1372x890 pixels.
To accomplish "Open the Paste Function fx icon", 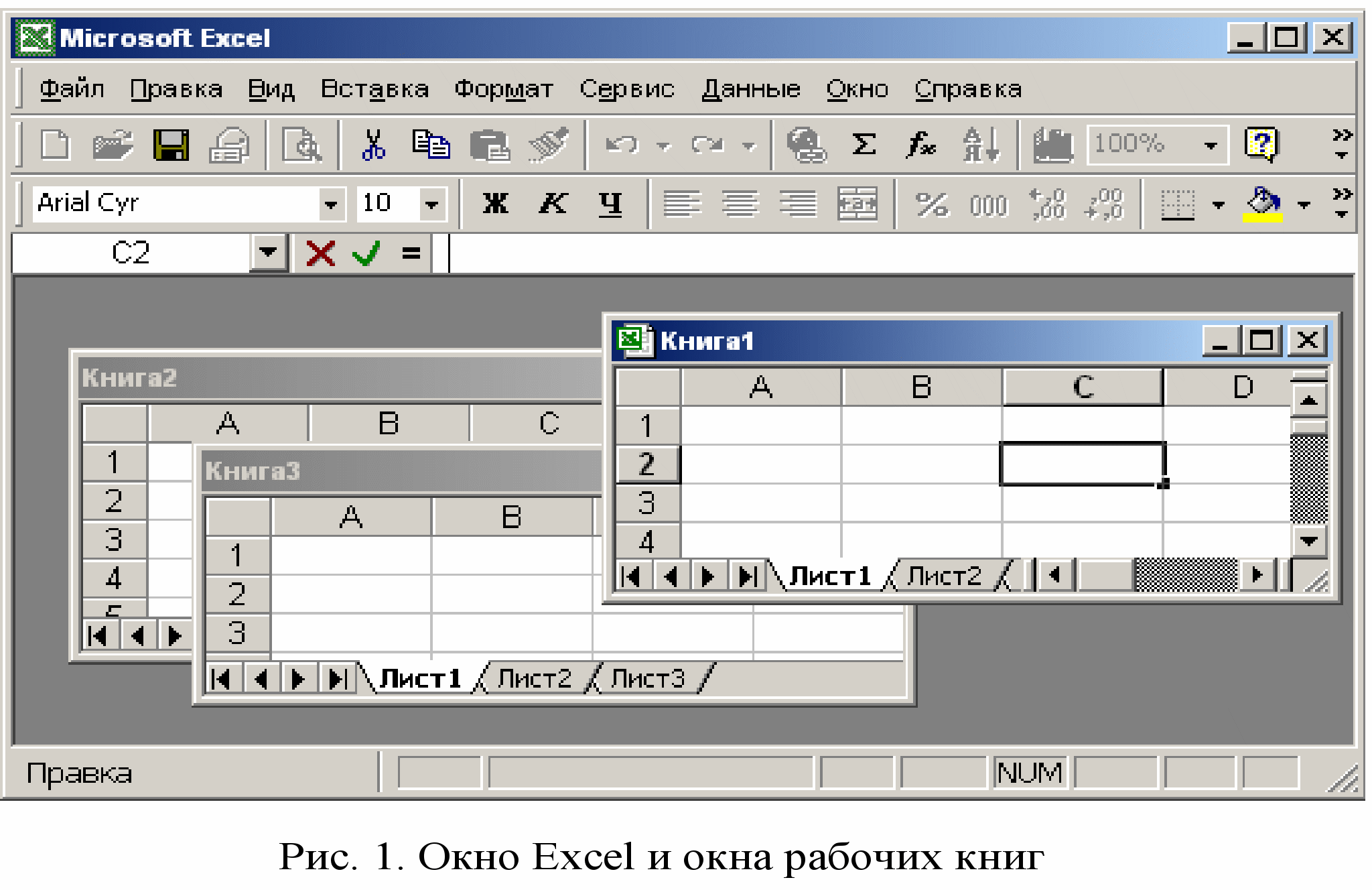I will [x=922, y=145].
